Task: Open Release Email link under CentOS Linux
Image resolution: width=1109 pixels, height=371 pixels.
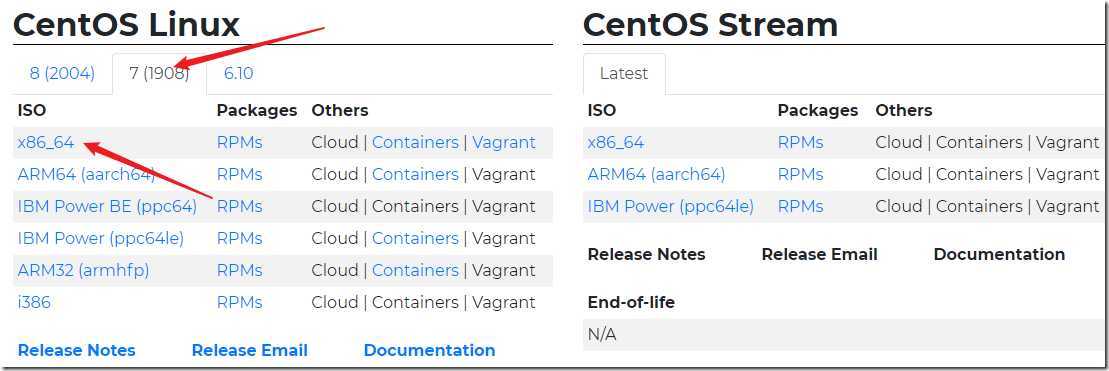Action: coord(250,351)
